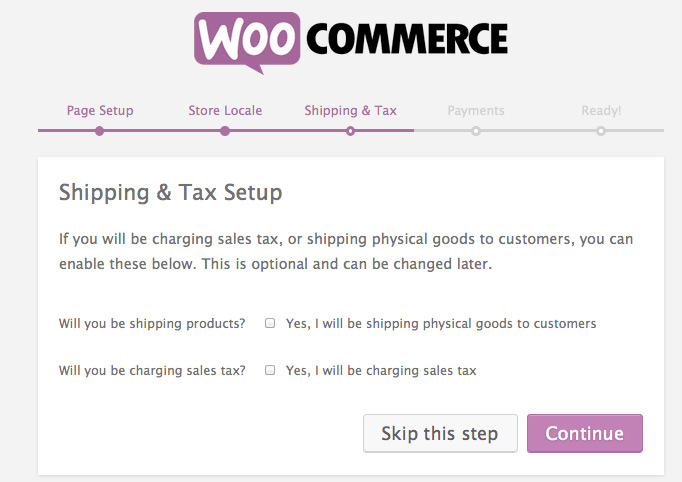682x482 pixels.
Task: Click the Ready! step dot
Action: tap(601, 130)
